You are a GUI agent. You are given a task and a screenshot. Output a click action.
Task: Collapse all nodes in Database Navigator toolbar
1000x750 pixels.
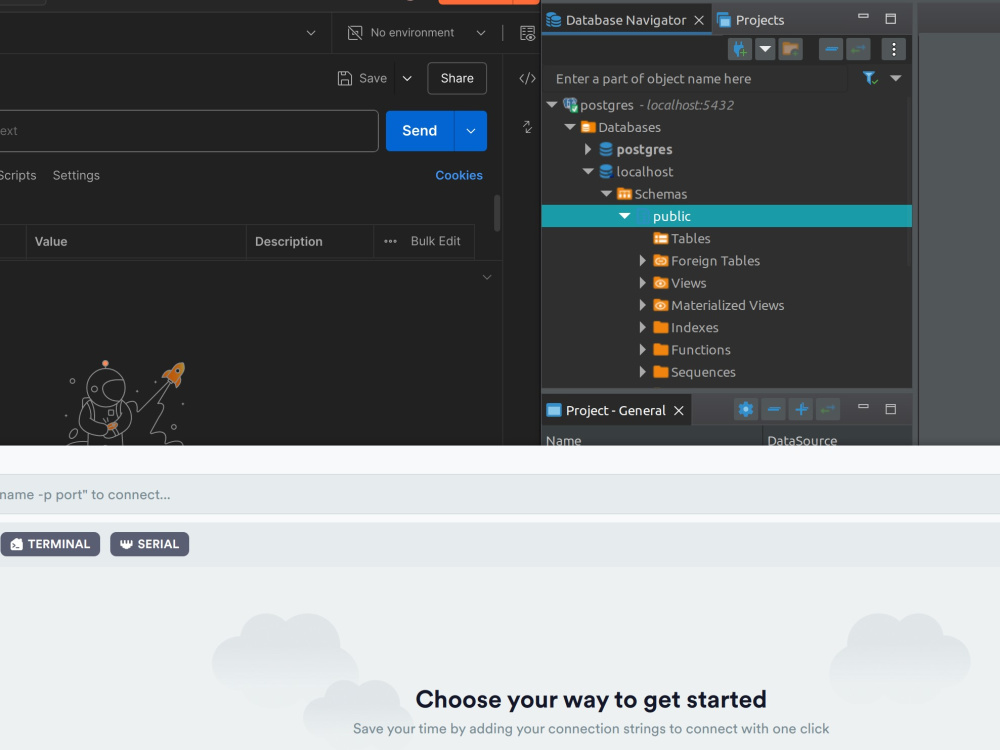point(831,49)
